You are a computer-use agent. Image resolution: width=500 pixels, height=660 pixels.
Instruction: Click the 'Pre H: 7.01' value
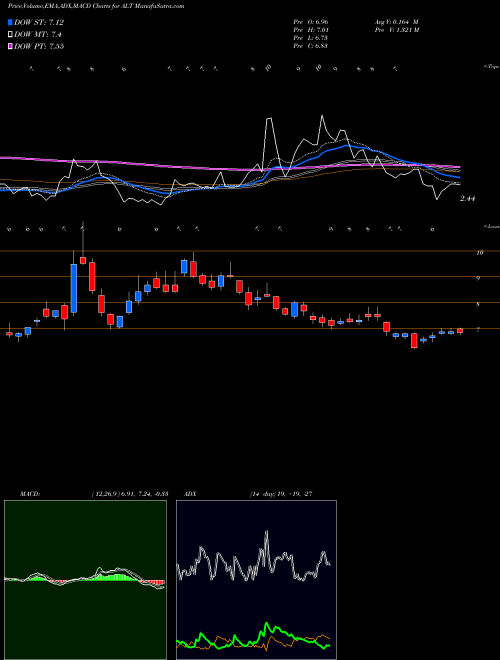click(x=311, y=29)
